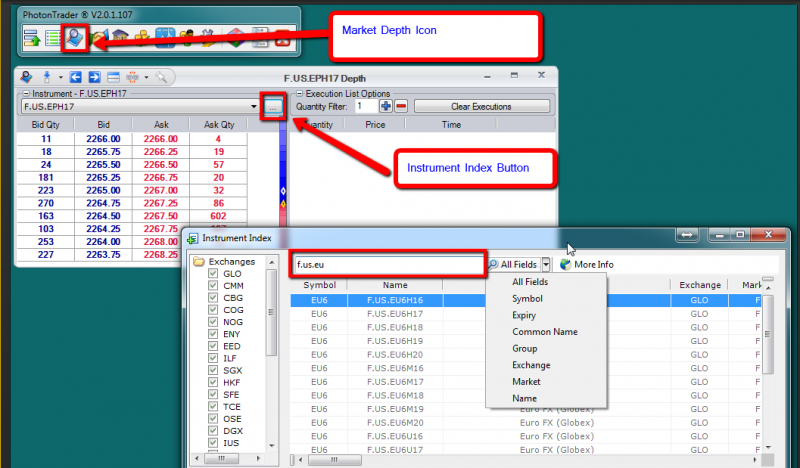Open the dropdown arrow next to the blue pin icon
800x468 pixels.
tap(61, 78)
